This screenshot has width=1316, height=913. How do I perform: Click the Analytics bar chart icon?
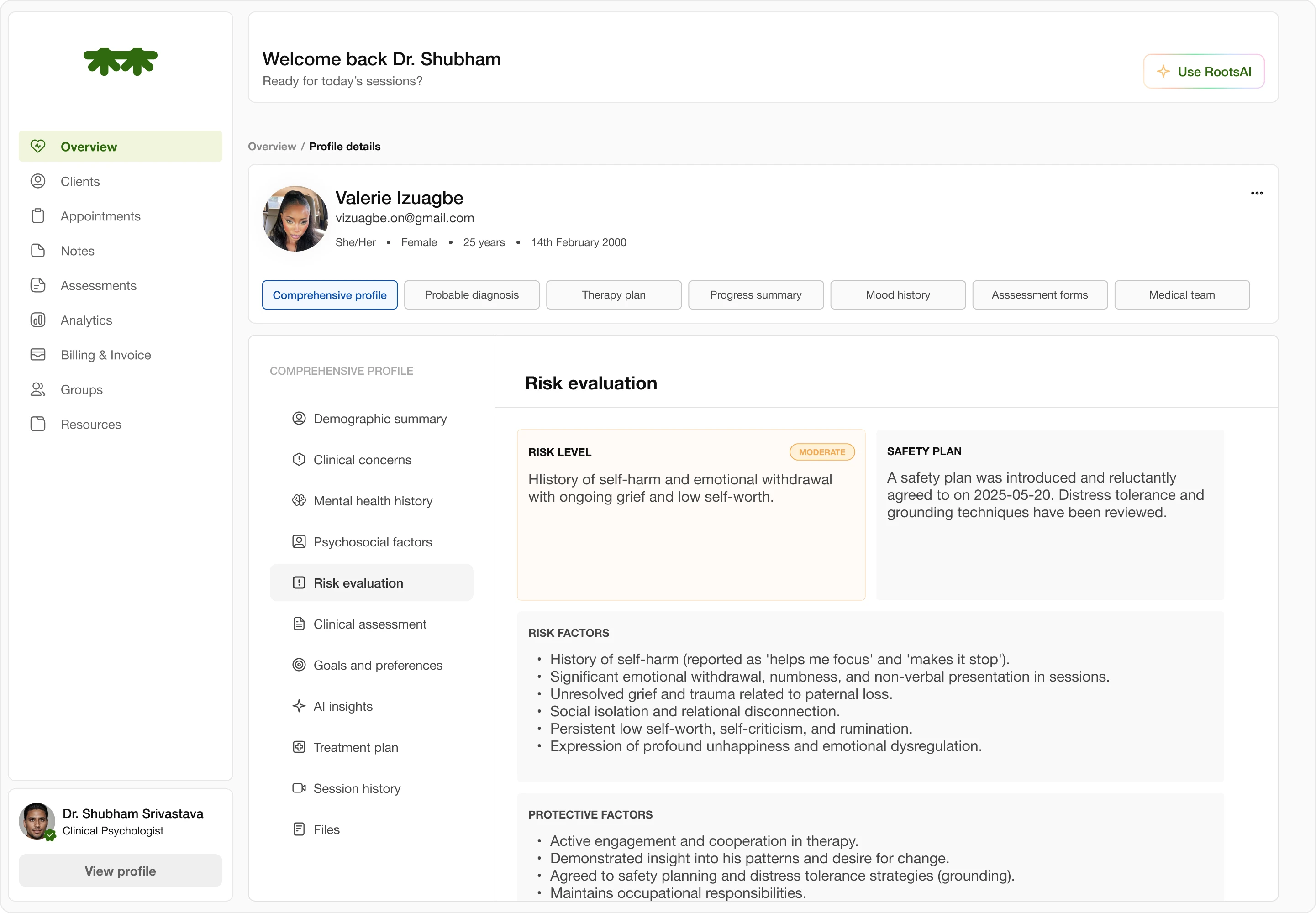point(38,320)
